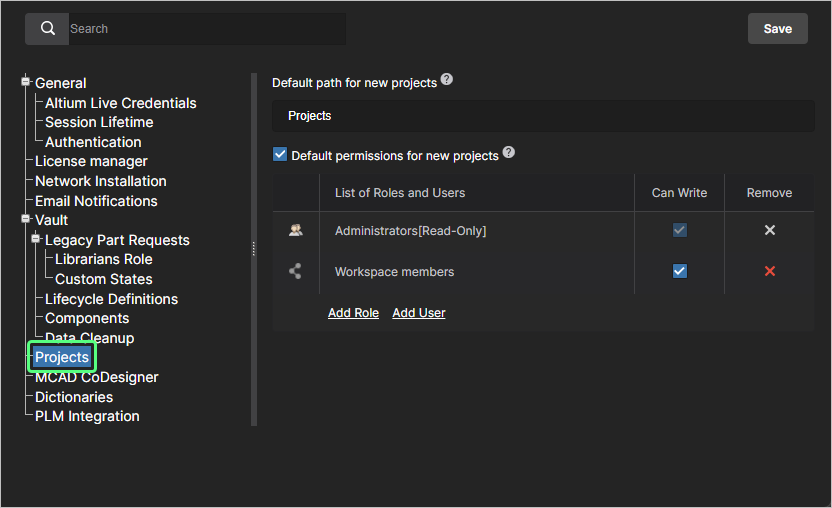Open Custom States settings

[104, 279]
